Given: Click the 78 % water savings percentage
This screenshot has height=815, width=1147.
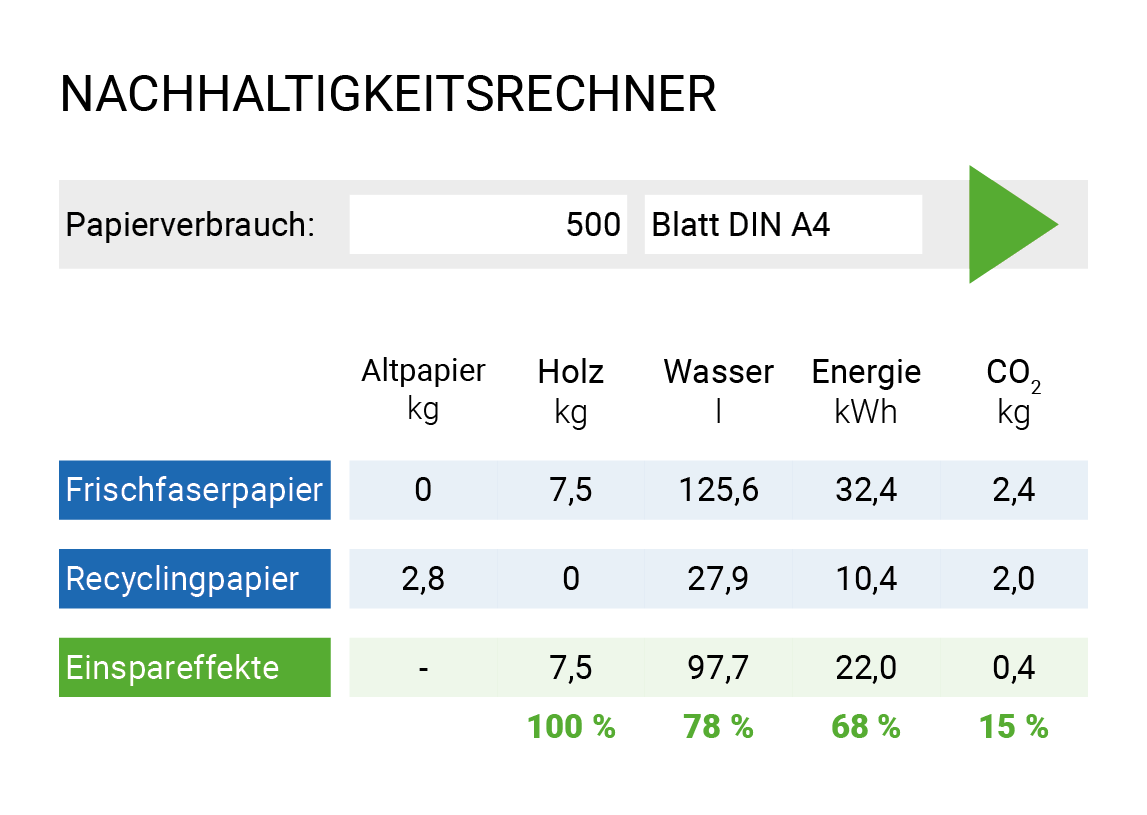Looking at the screenshot, I should [718, 727].
